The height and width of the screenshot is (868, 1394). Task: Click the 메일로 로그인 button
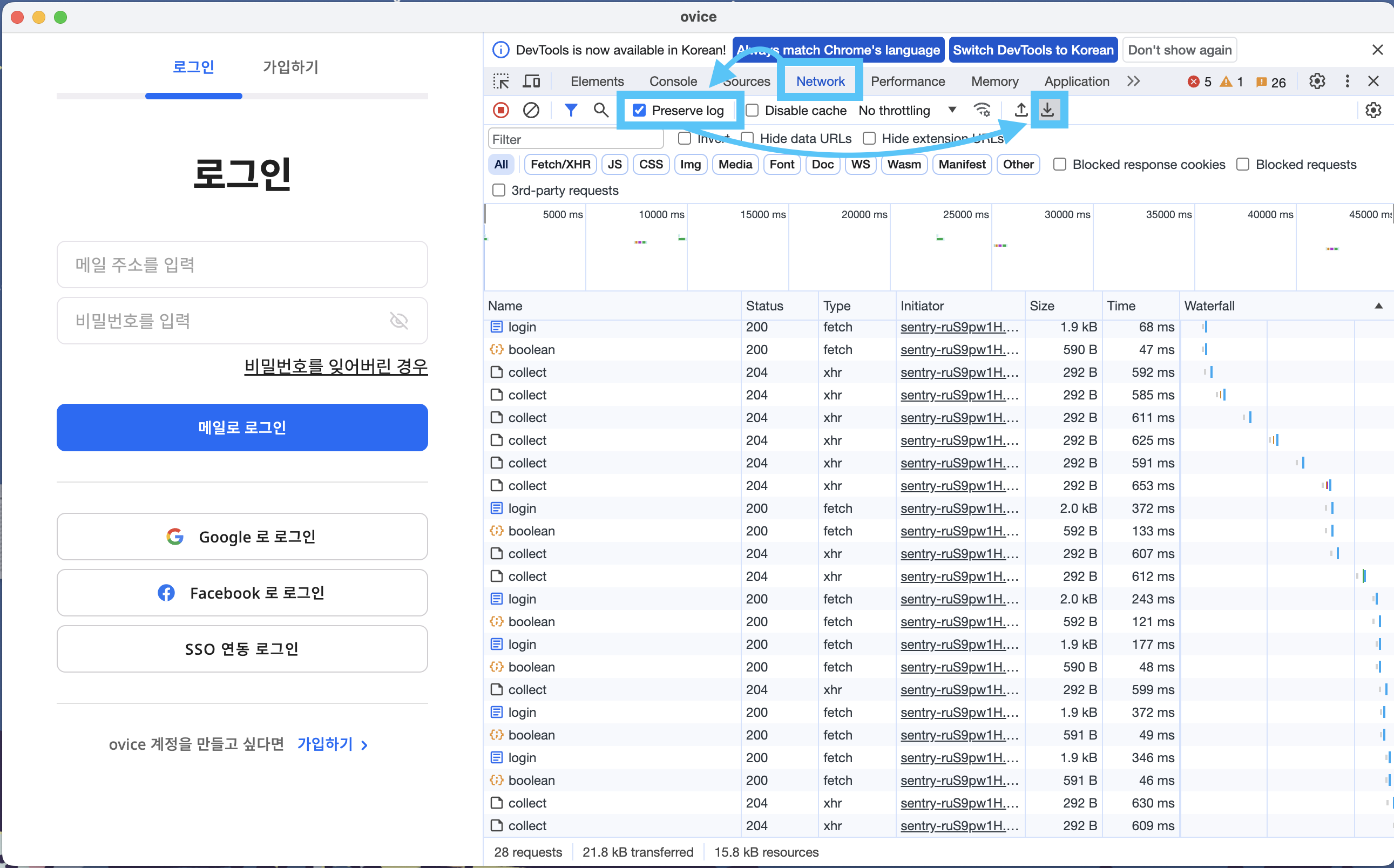coord(242,428)
